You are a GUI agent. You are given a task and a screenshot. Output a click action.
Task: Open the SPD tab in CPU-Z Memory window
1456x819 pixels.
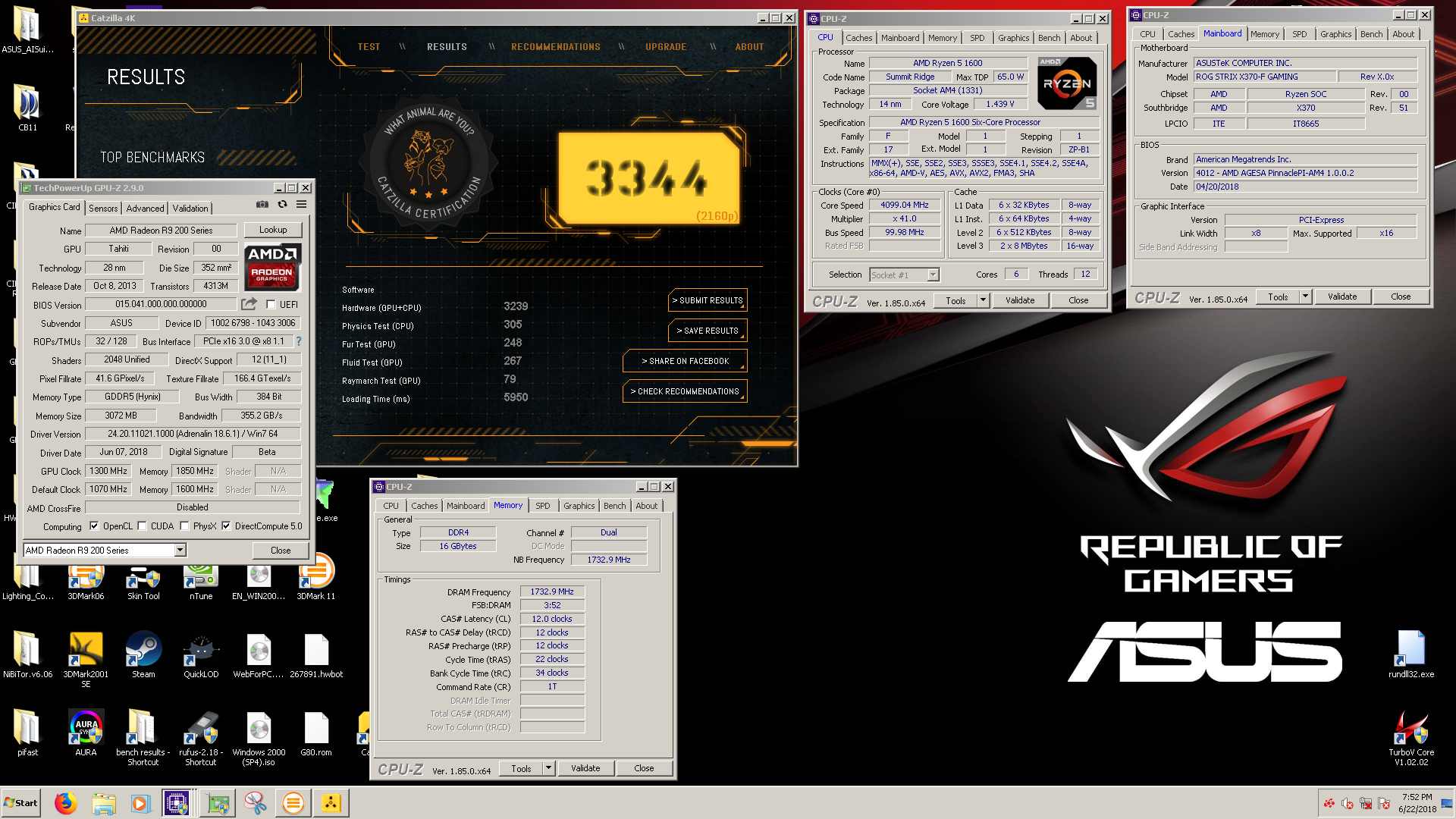click(x=543, y=506)
